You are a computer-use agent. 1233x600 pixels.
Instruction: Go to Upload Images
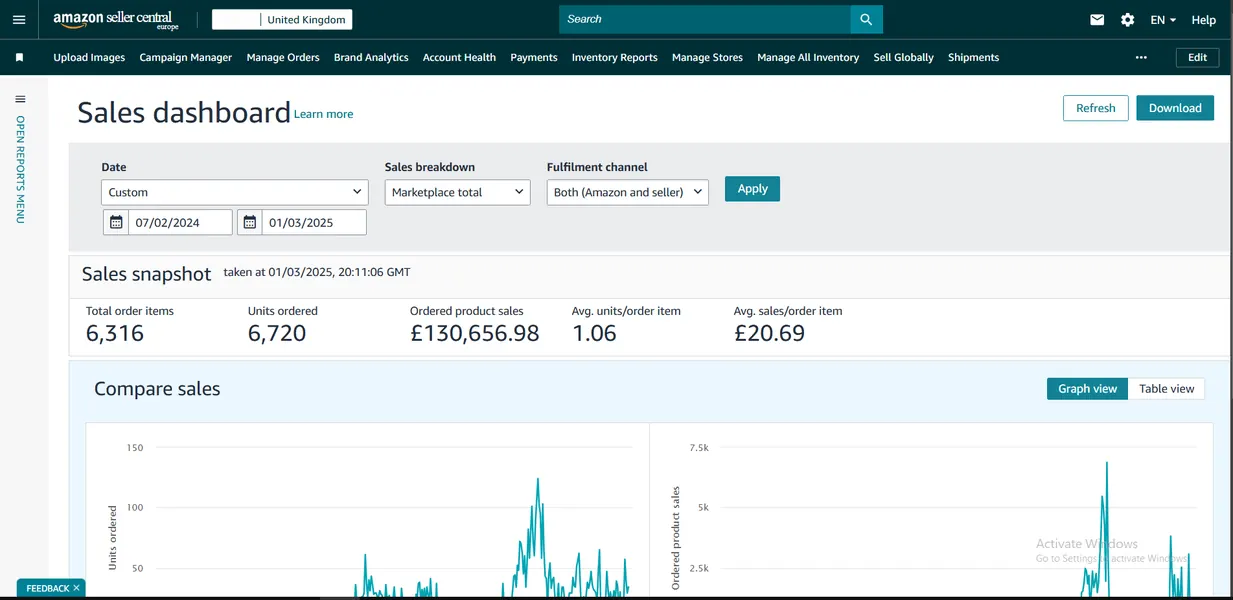point(89,58)
